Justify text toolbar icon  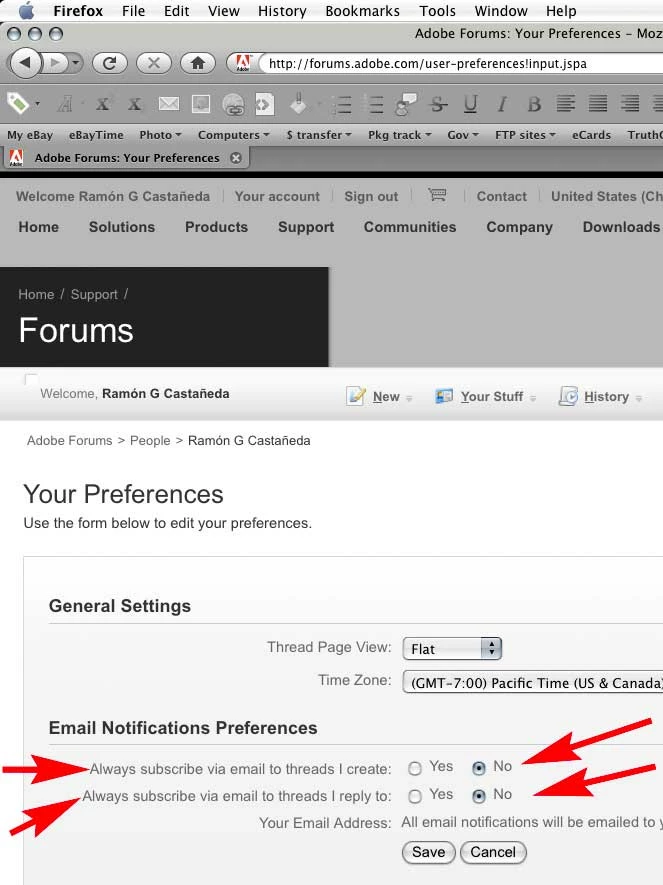point(598,104)
